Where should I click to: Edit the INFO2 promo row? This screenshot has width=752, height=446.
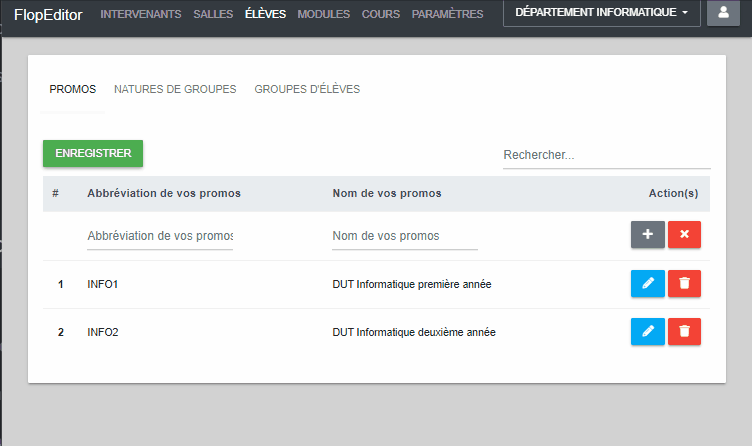click(x=647, y=331)
